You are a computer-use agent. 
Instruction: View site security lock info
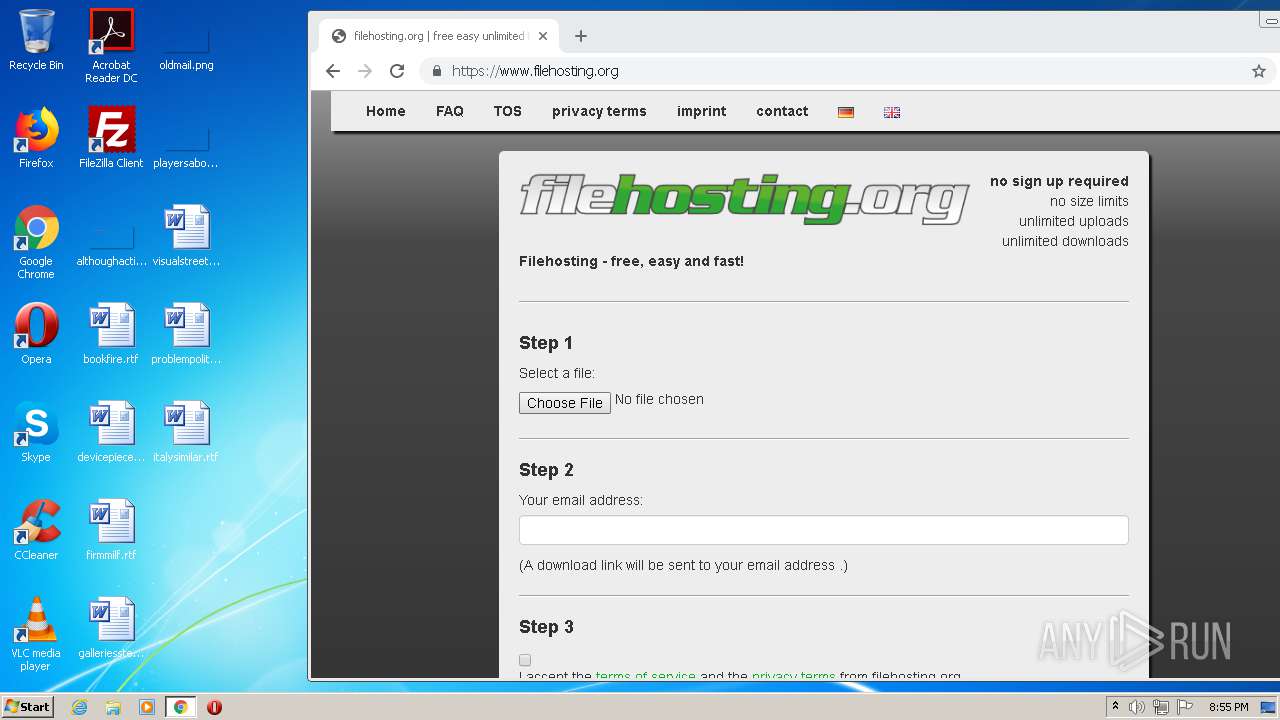pos(436,71)
